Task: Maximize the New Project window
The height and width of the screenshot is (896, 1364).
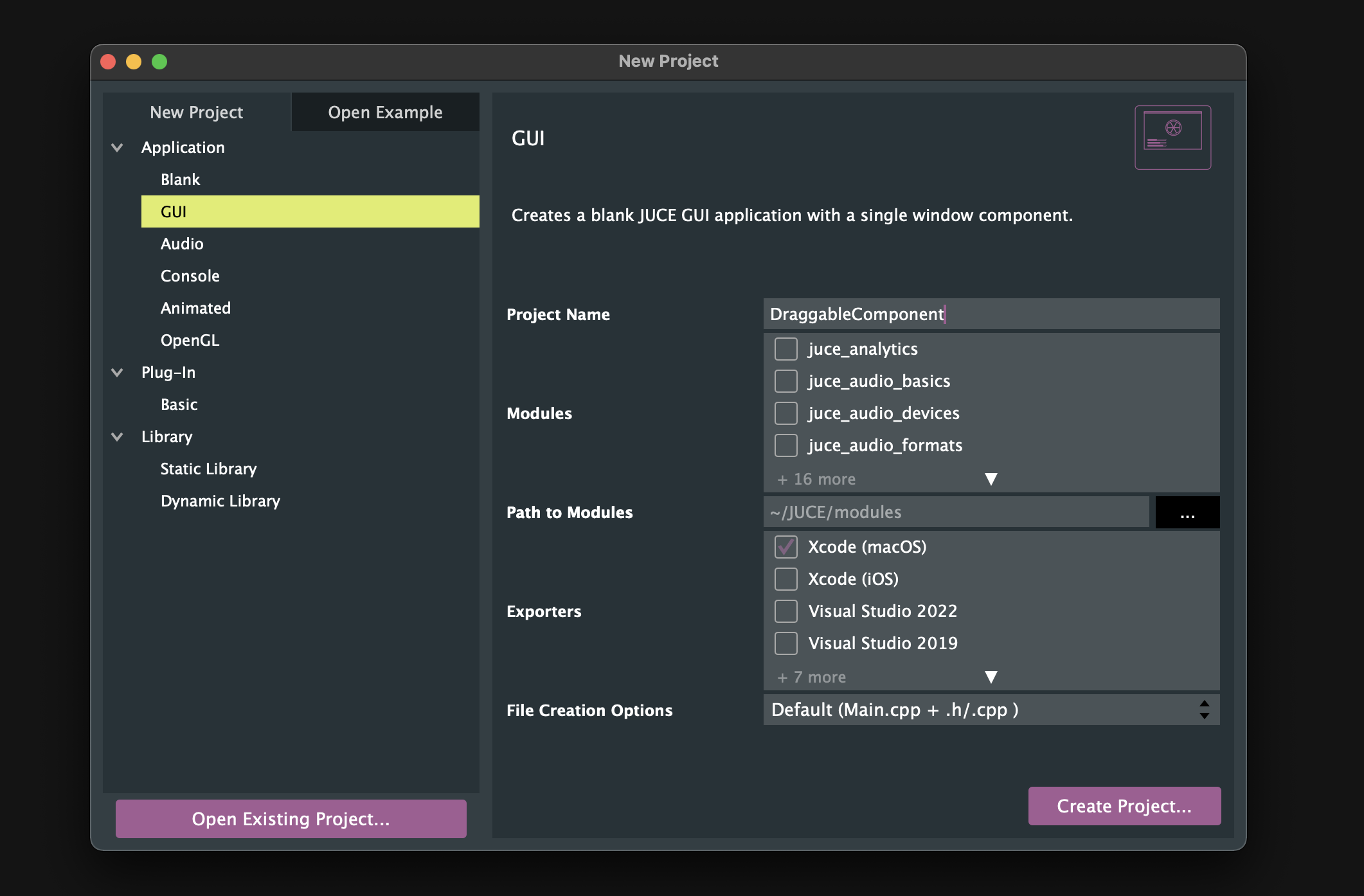Action: click(159, 62)
